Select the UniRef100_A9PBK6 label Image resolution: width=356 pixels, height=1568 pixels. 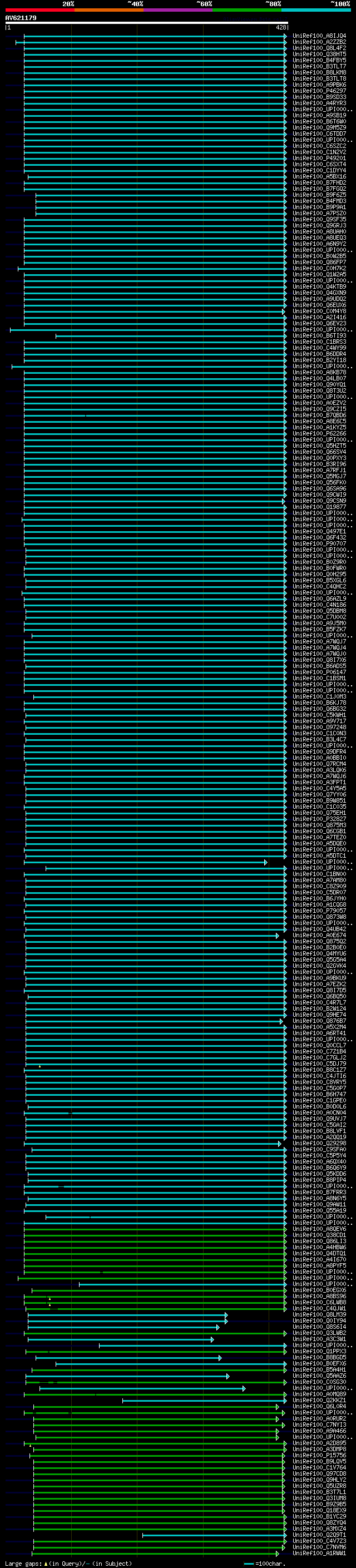click(x=319, y=85)
